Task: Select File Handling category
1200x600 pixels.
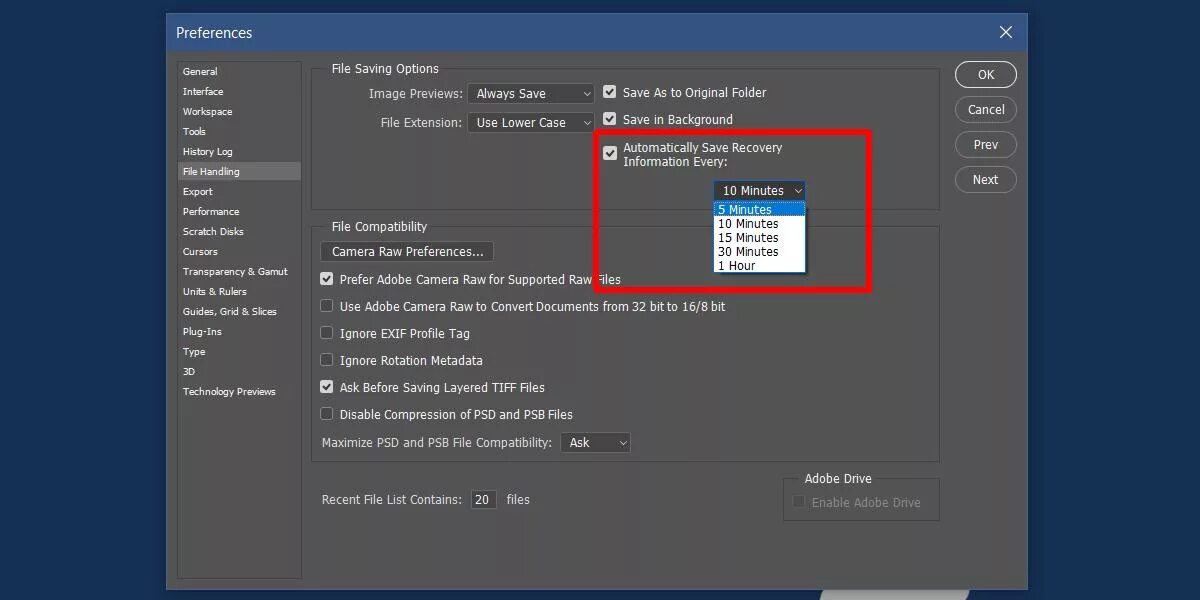Action: [x=239, y=172]
